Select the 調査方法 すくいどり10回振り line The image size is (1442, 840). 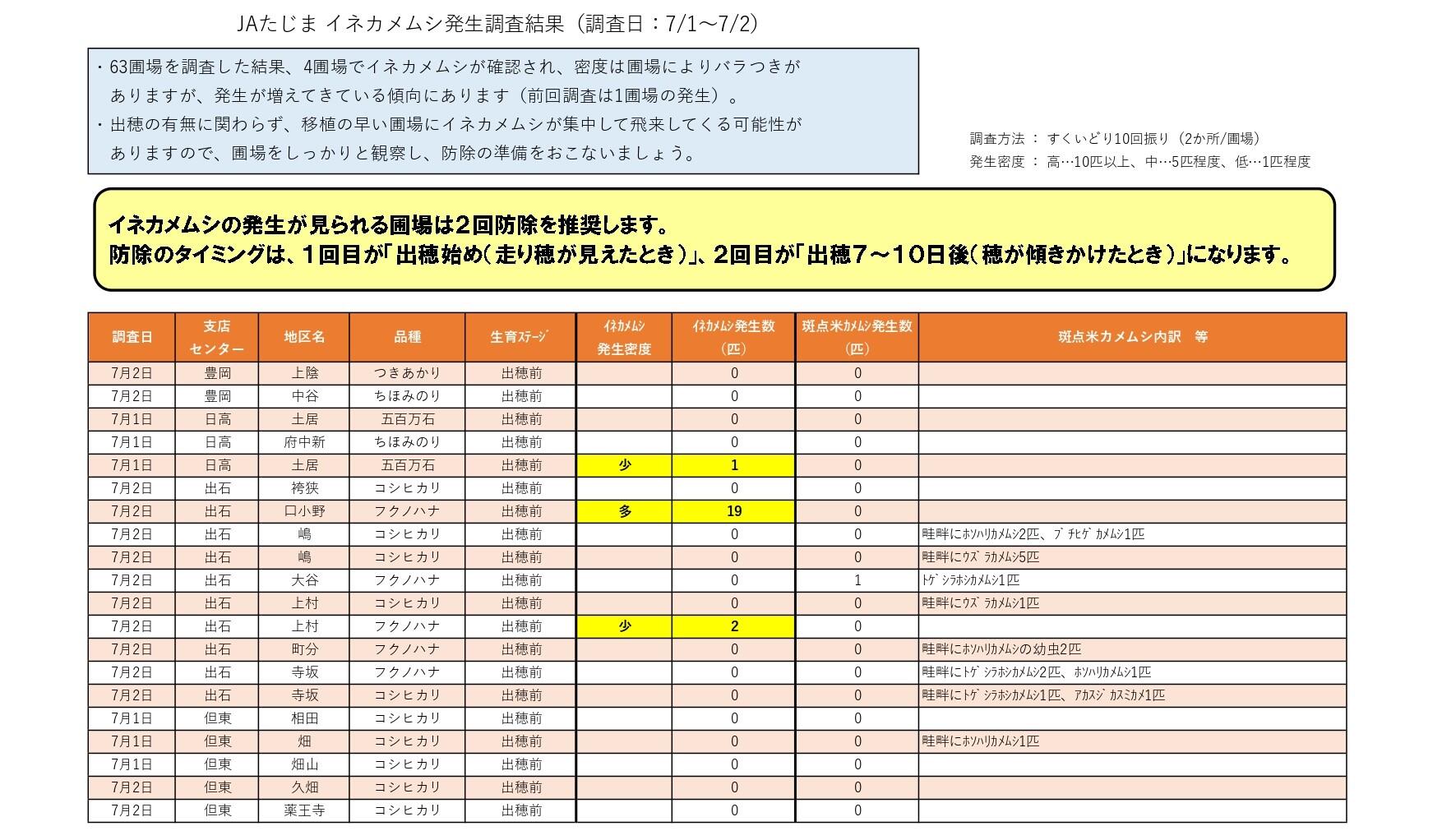pos(1115,139)
